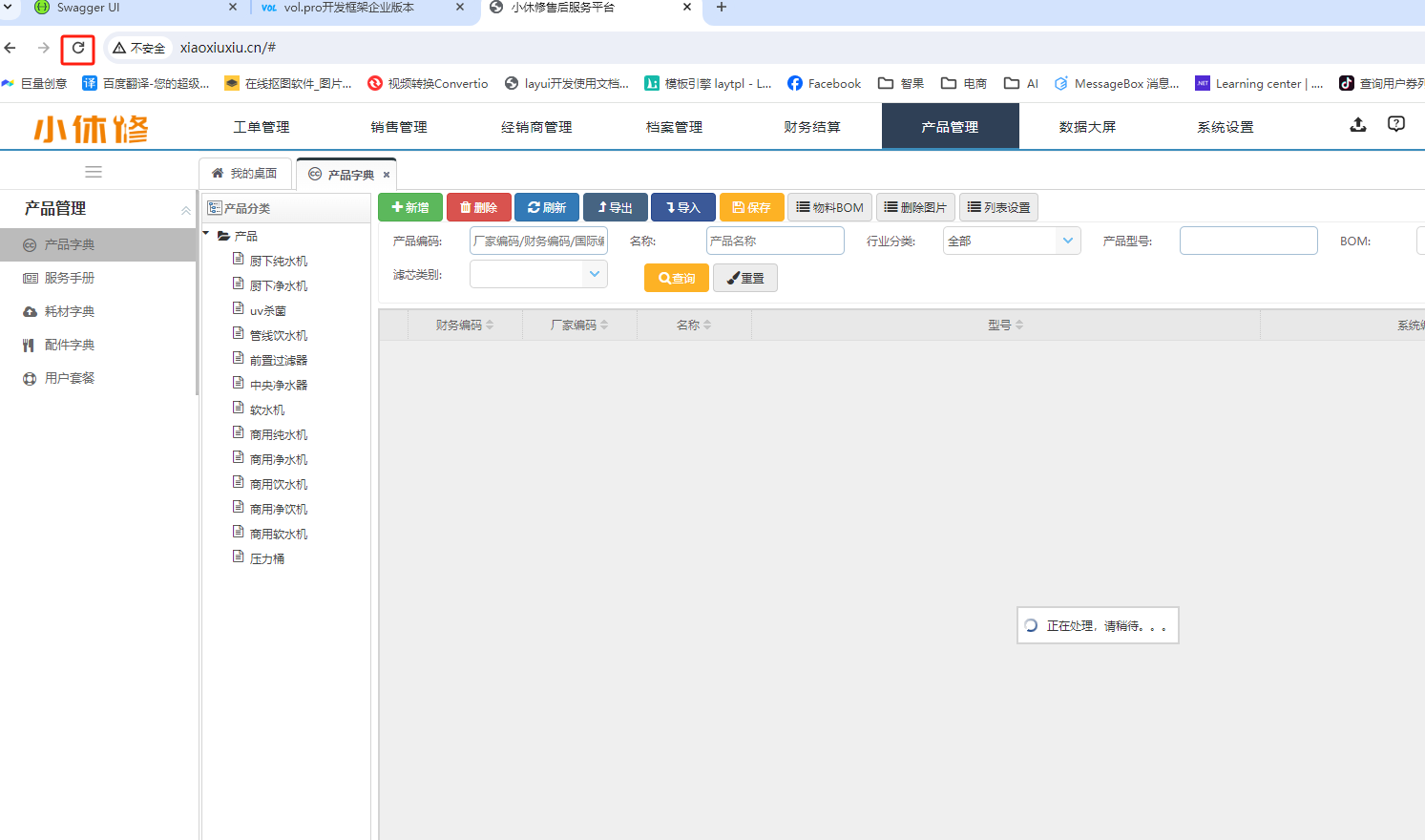Click the green 新增 button

[x=410, y=207]
